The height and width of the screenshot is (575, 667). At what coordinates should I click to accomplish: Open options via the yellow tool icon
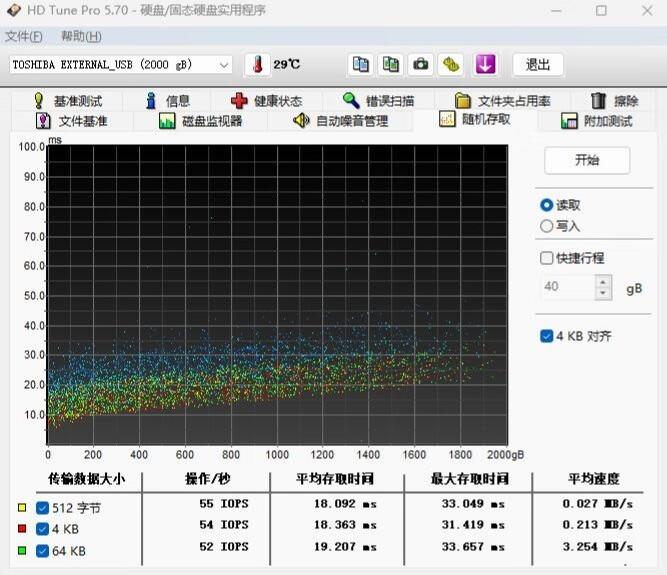452,64
